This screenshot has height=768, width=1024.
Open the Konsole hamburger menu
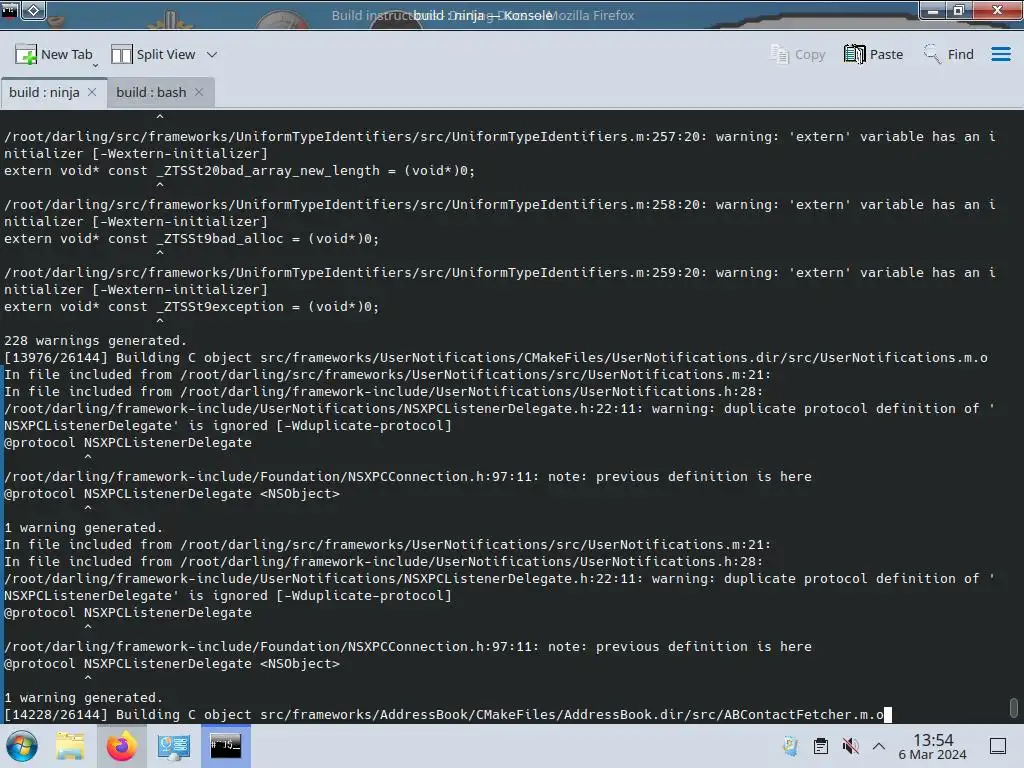pos(1000,54)
